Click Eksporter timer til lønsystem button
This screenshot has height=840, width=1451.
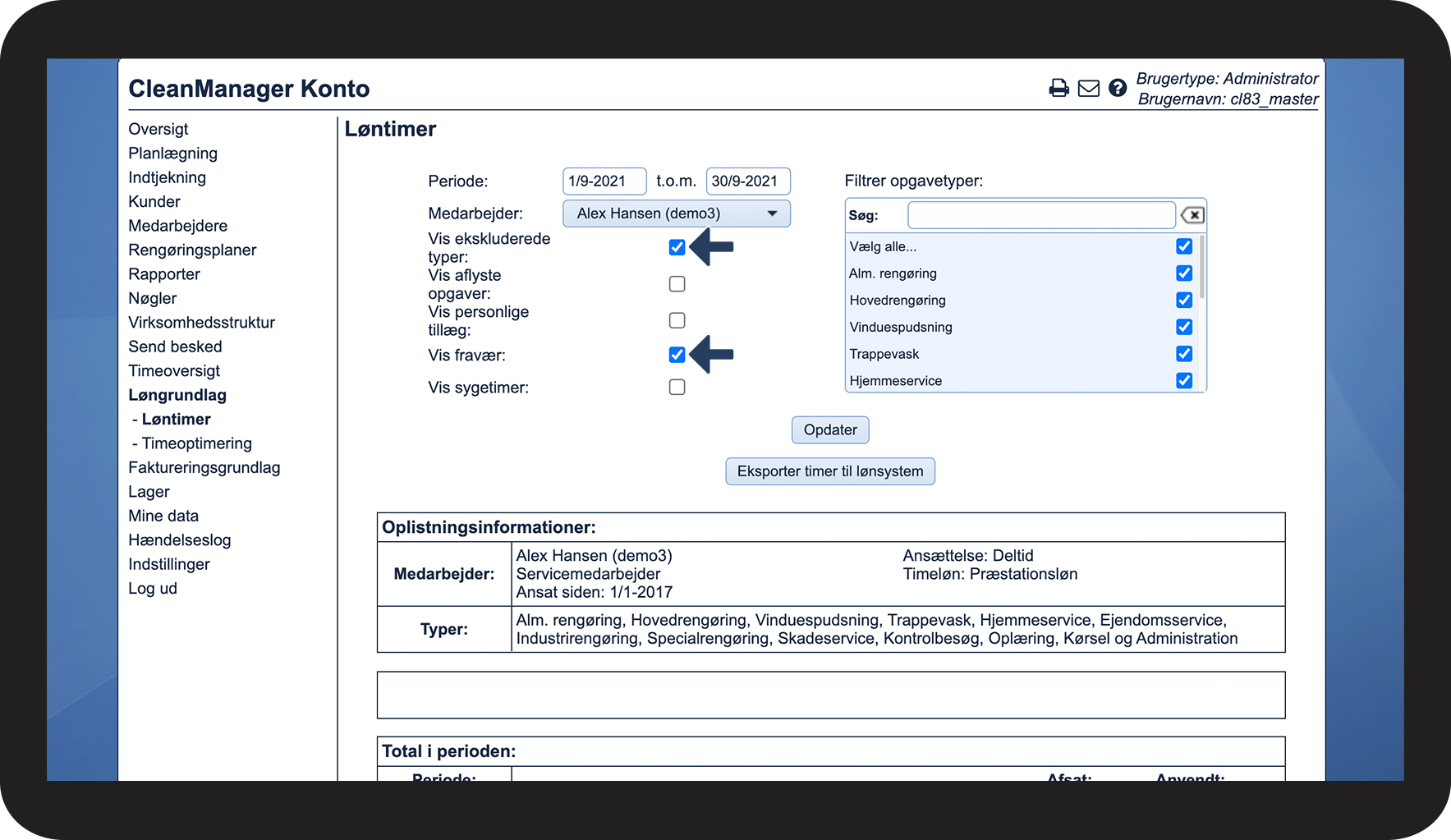click(x=830, y=471)
